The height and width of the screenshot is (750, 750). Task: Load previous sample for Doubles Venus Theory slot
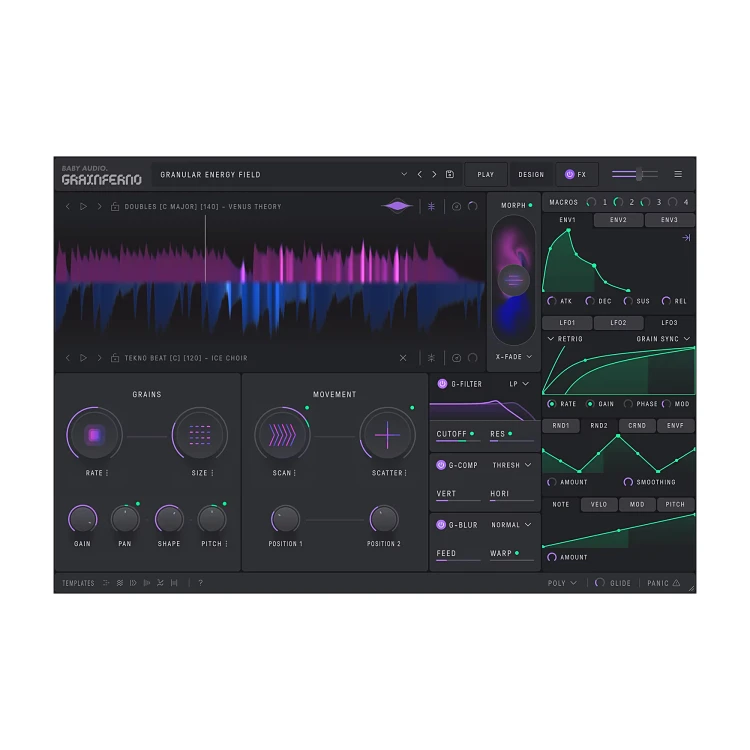click(x=67, y=207)
